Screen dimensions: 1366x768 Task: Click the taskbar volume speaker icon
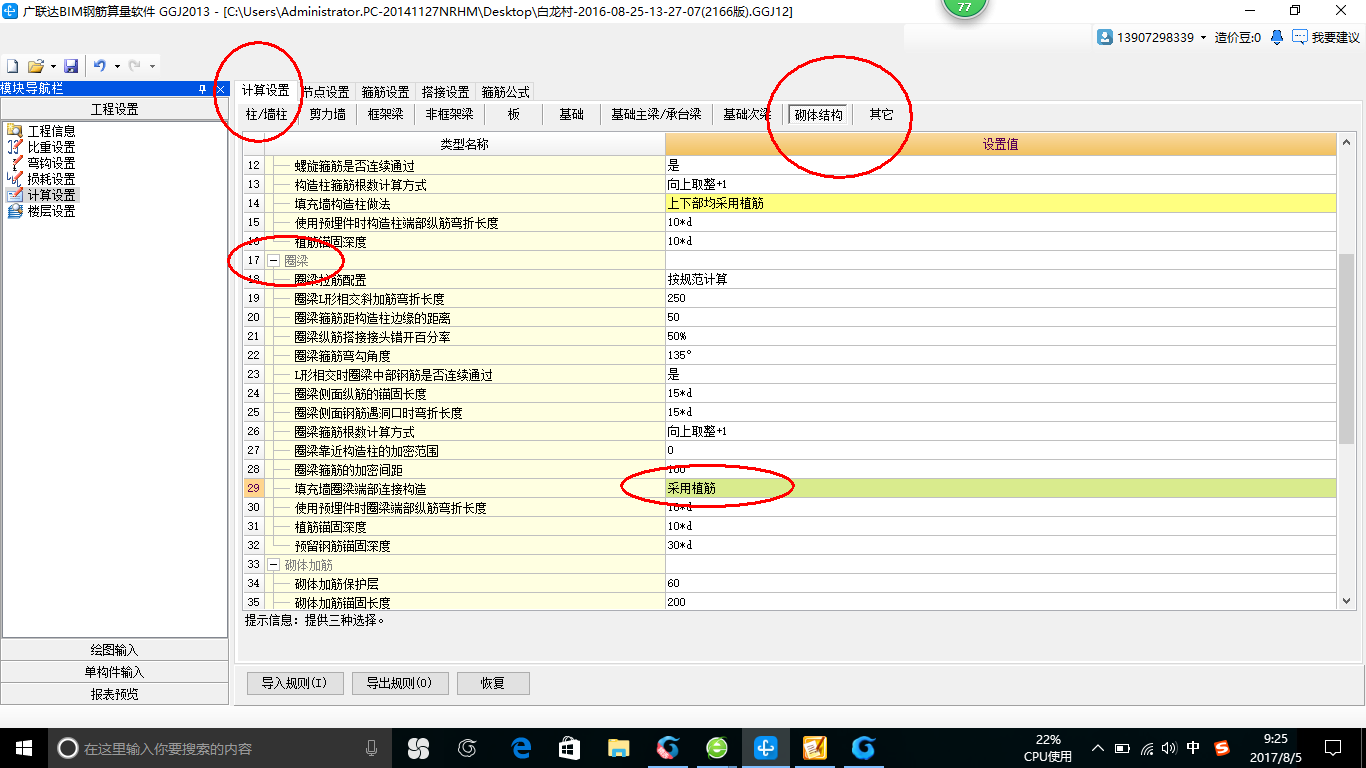pyautogui.click(x=1169, y=748)
